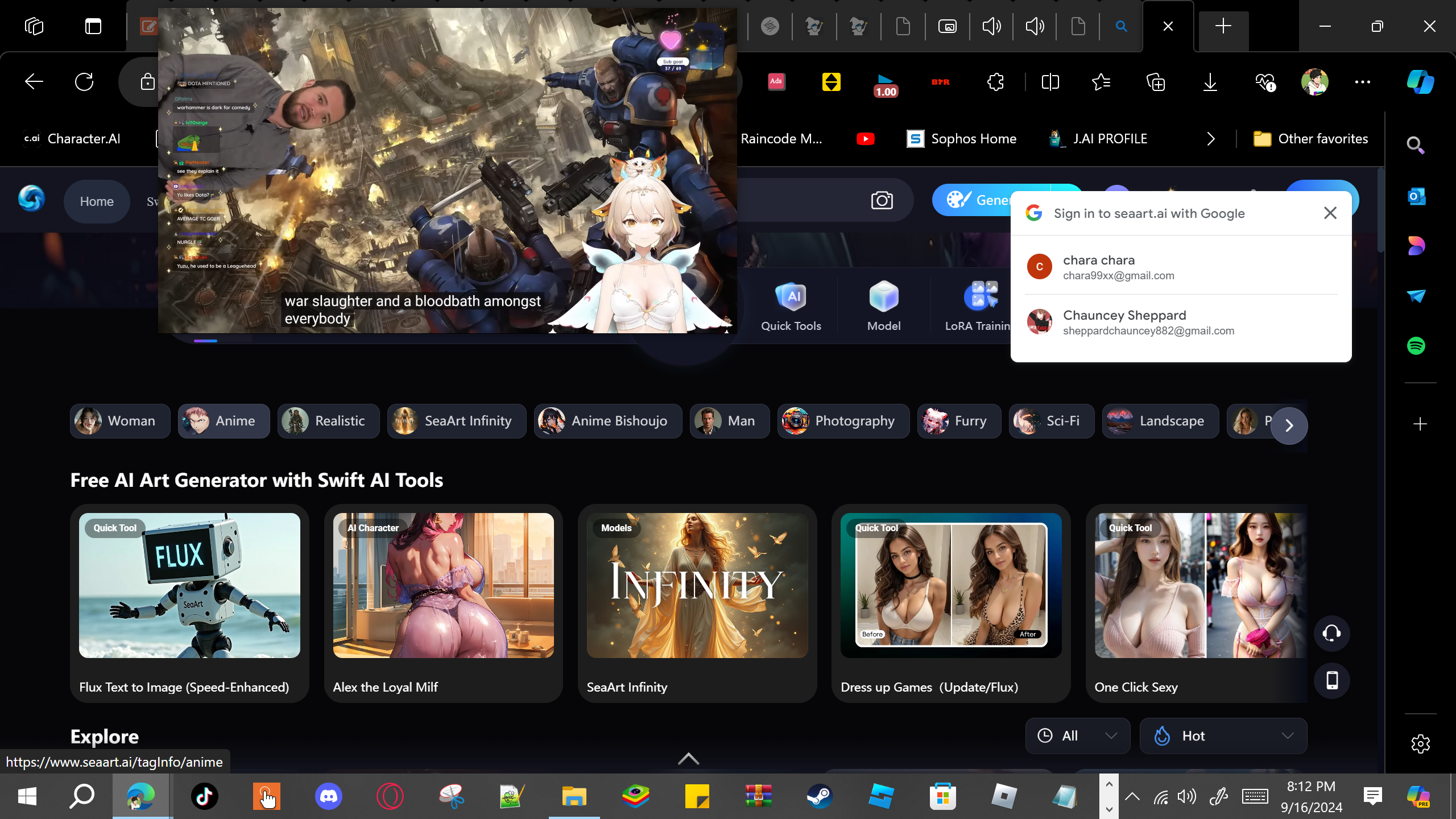Open the taskbar date and time
The height and width of the screenshot is (819, 1456).
coord(1312,796)
